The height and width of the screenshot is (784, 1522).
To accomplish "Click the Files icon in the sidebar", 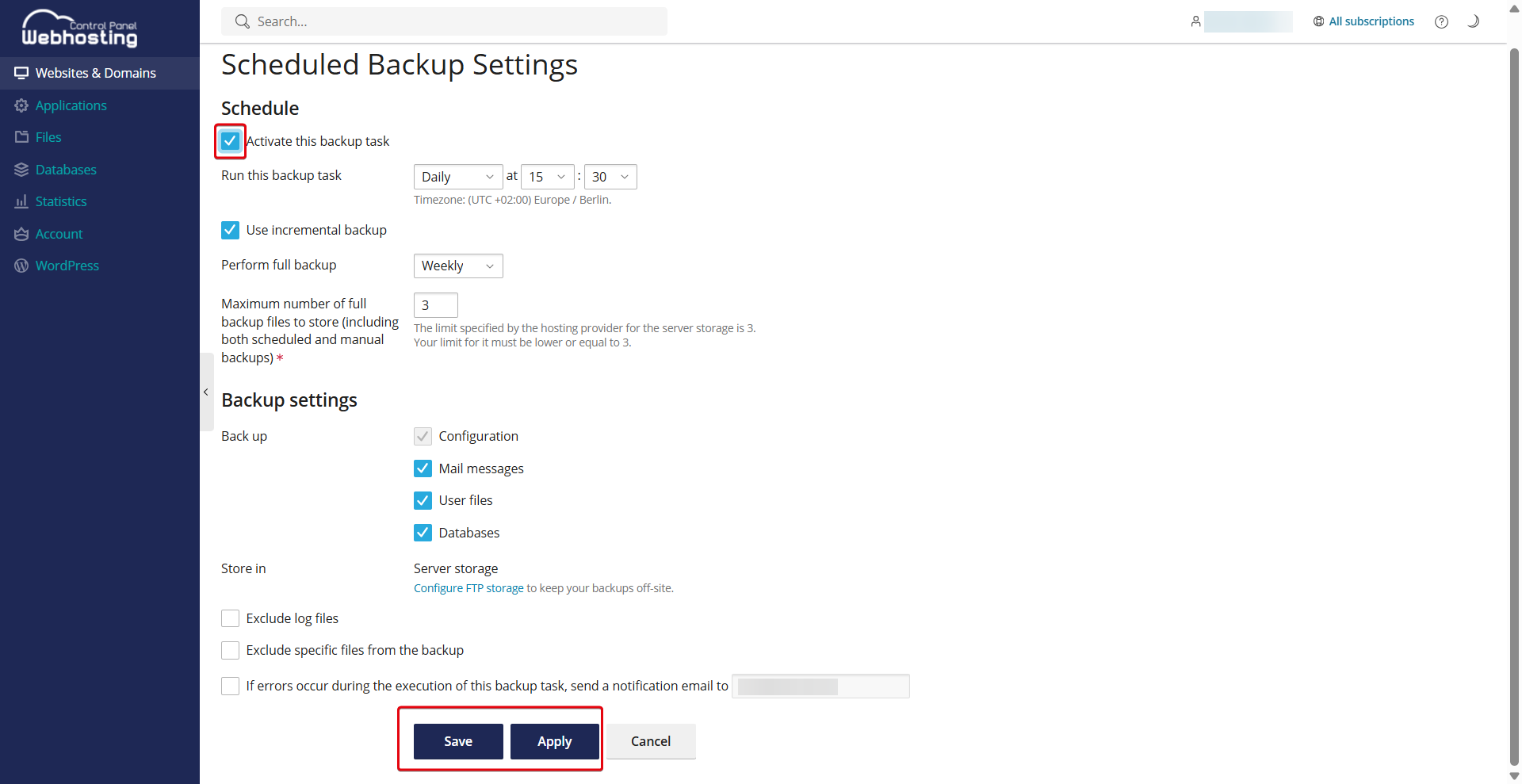I will 48,136.
